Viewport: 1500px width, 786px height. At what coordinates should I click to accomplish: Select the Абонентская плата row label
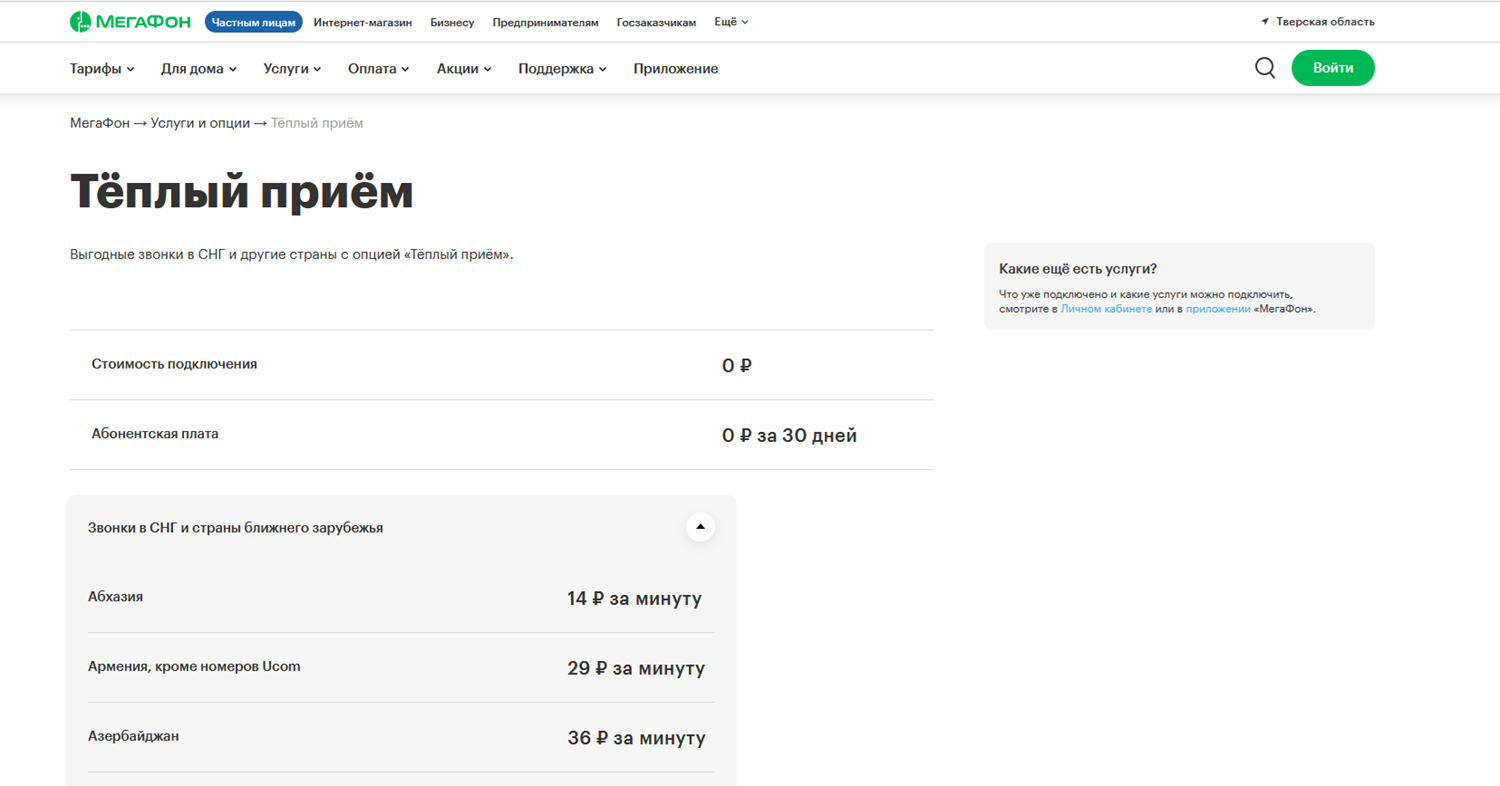(x=155, y=434)
